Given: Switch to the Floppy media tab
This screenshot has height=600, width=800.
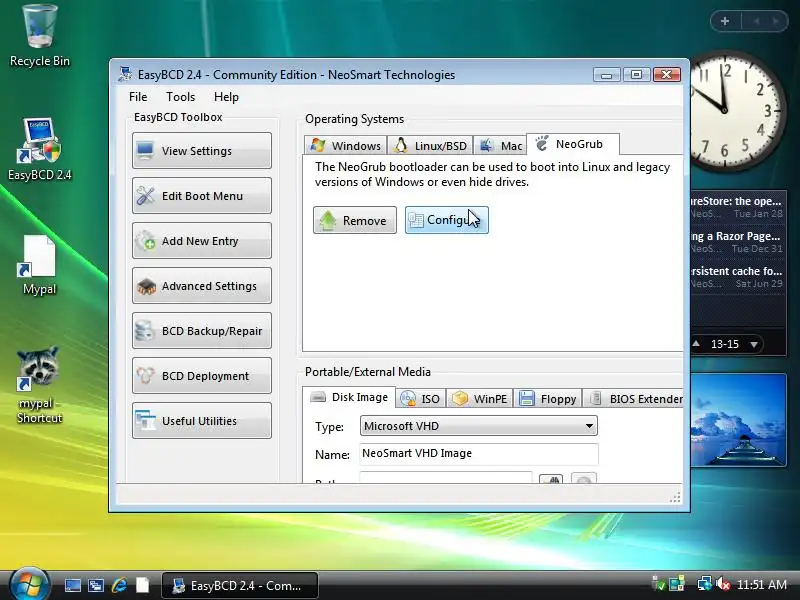Looking at the screenshot, I should click(547, 398).
